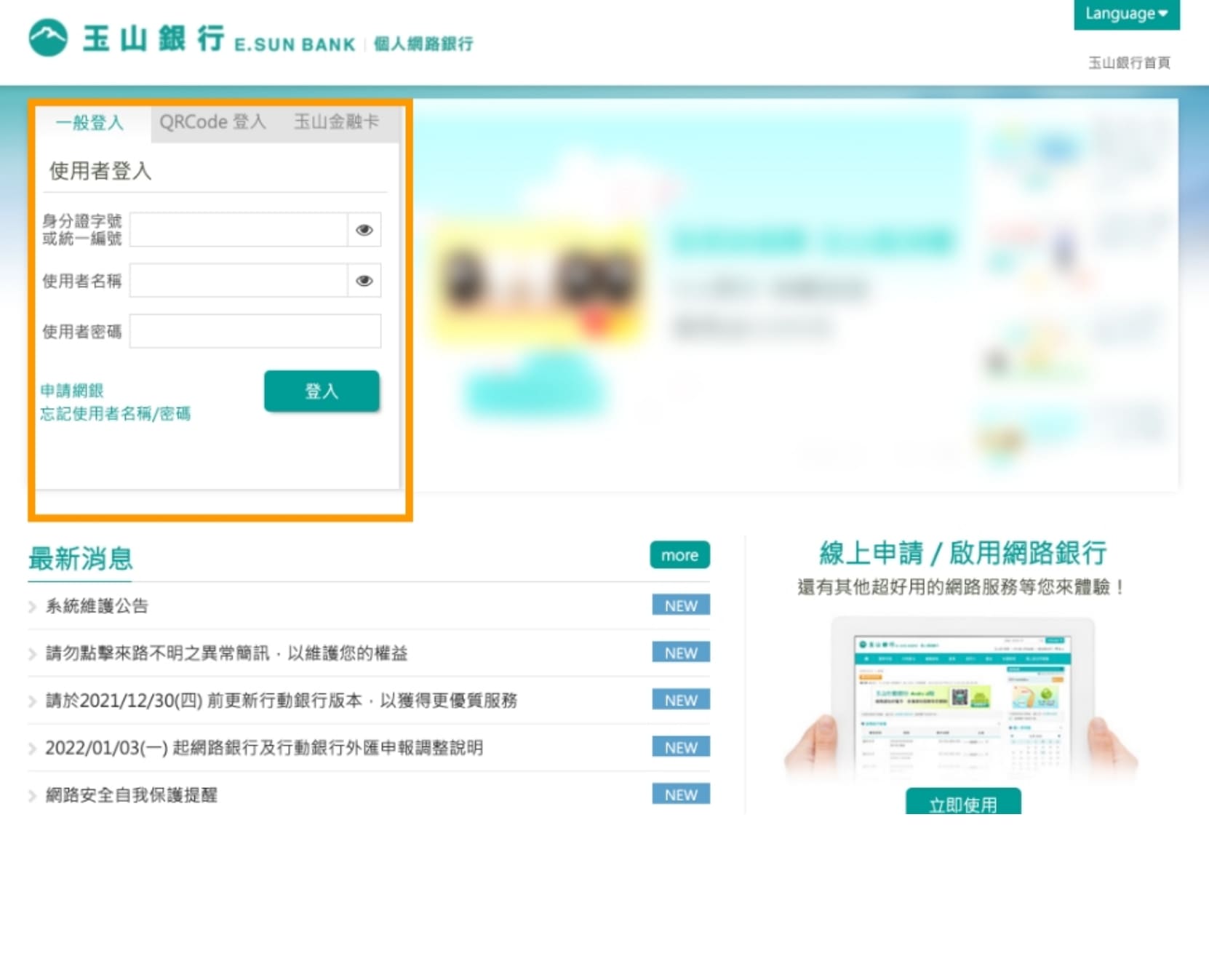Open 系統維護公告 news item

coord(97,606)
